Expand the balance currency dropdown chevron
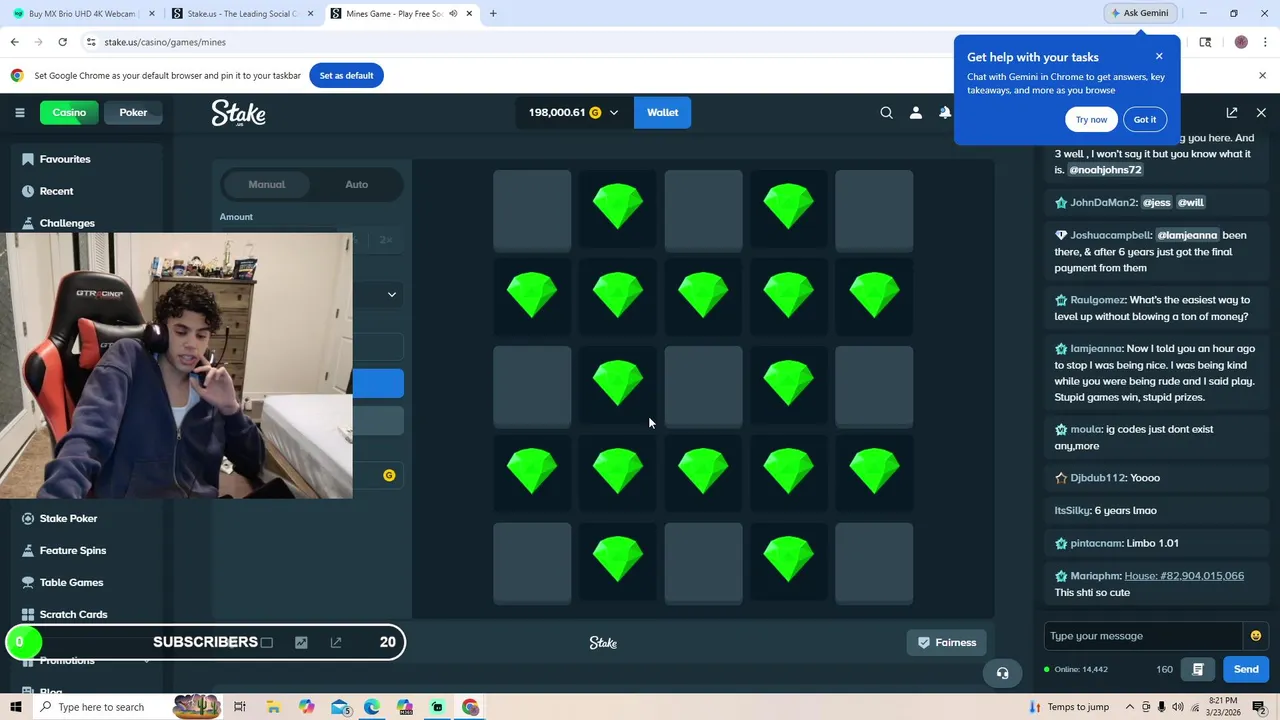 click(x=614, y=113)
